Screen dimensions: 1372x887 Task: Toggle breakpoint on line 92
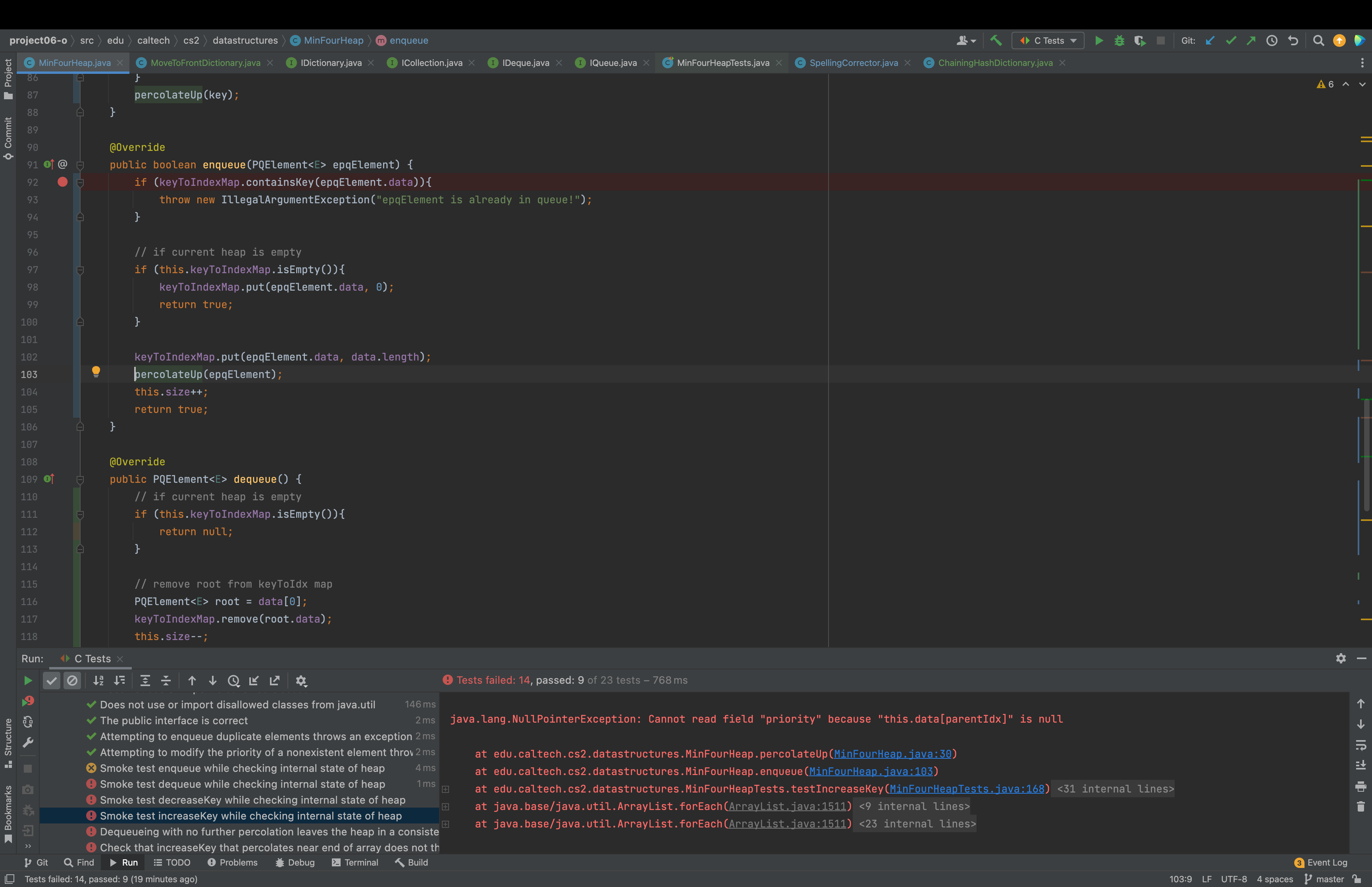point(63,182)
